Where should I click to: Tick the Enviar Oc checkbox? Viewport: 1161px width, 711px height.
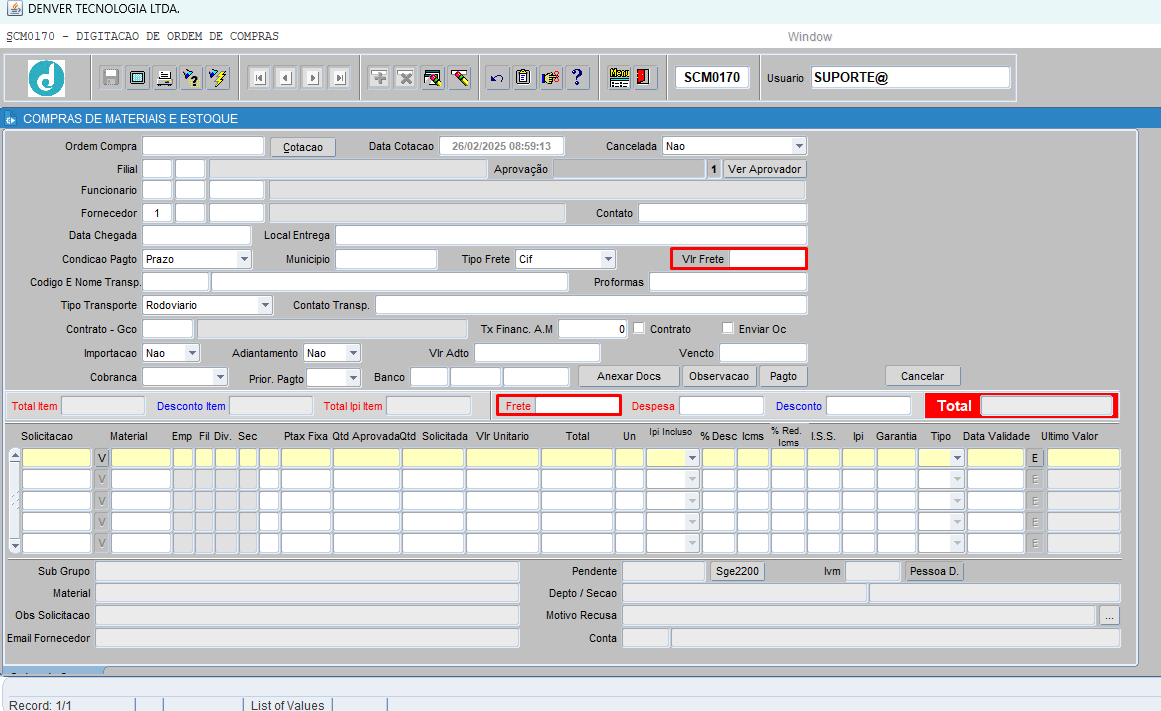[728, 328]
